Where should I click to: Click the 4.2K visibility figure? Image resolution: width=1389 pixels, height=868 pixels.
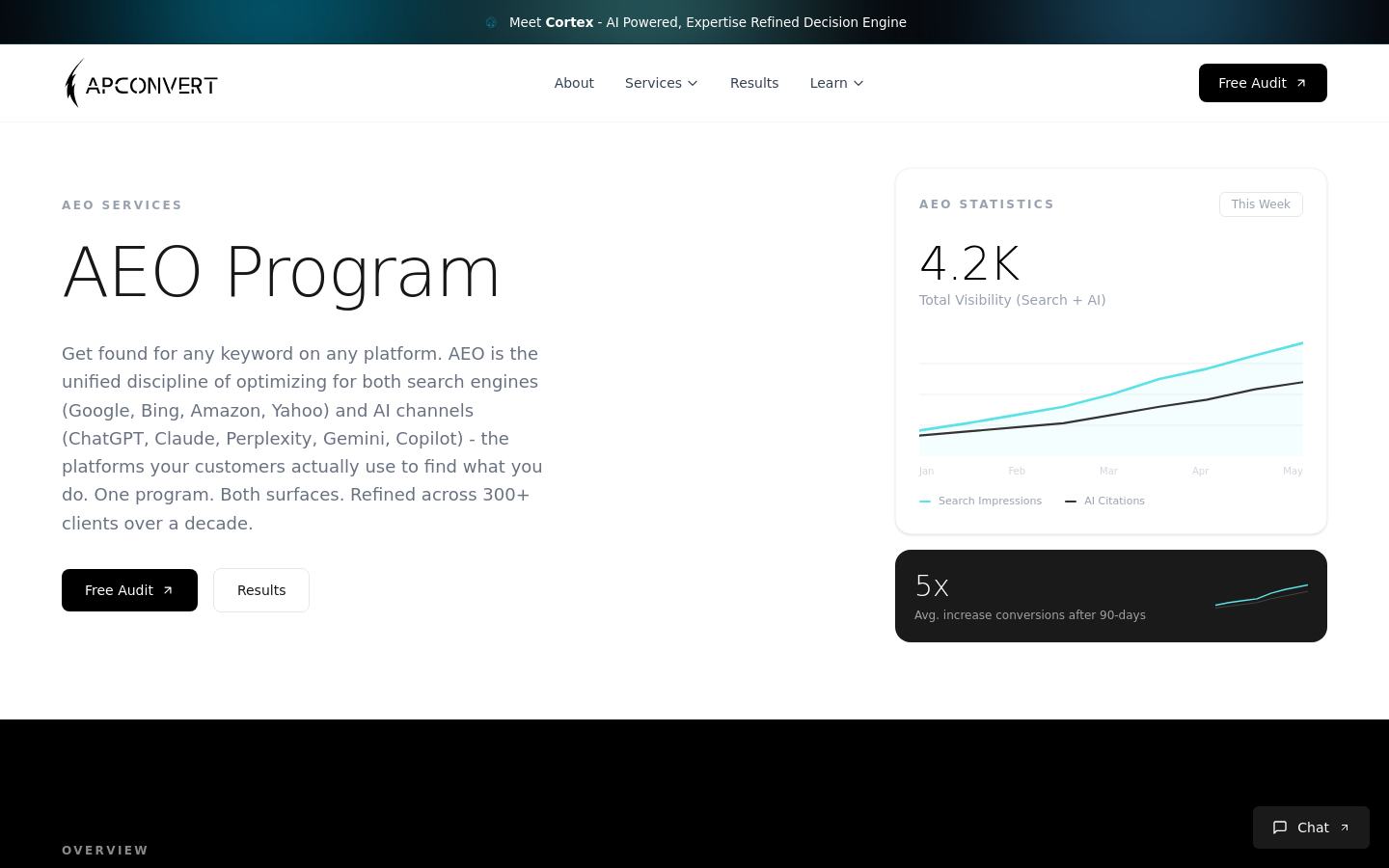tap(969, 263)
